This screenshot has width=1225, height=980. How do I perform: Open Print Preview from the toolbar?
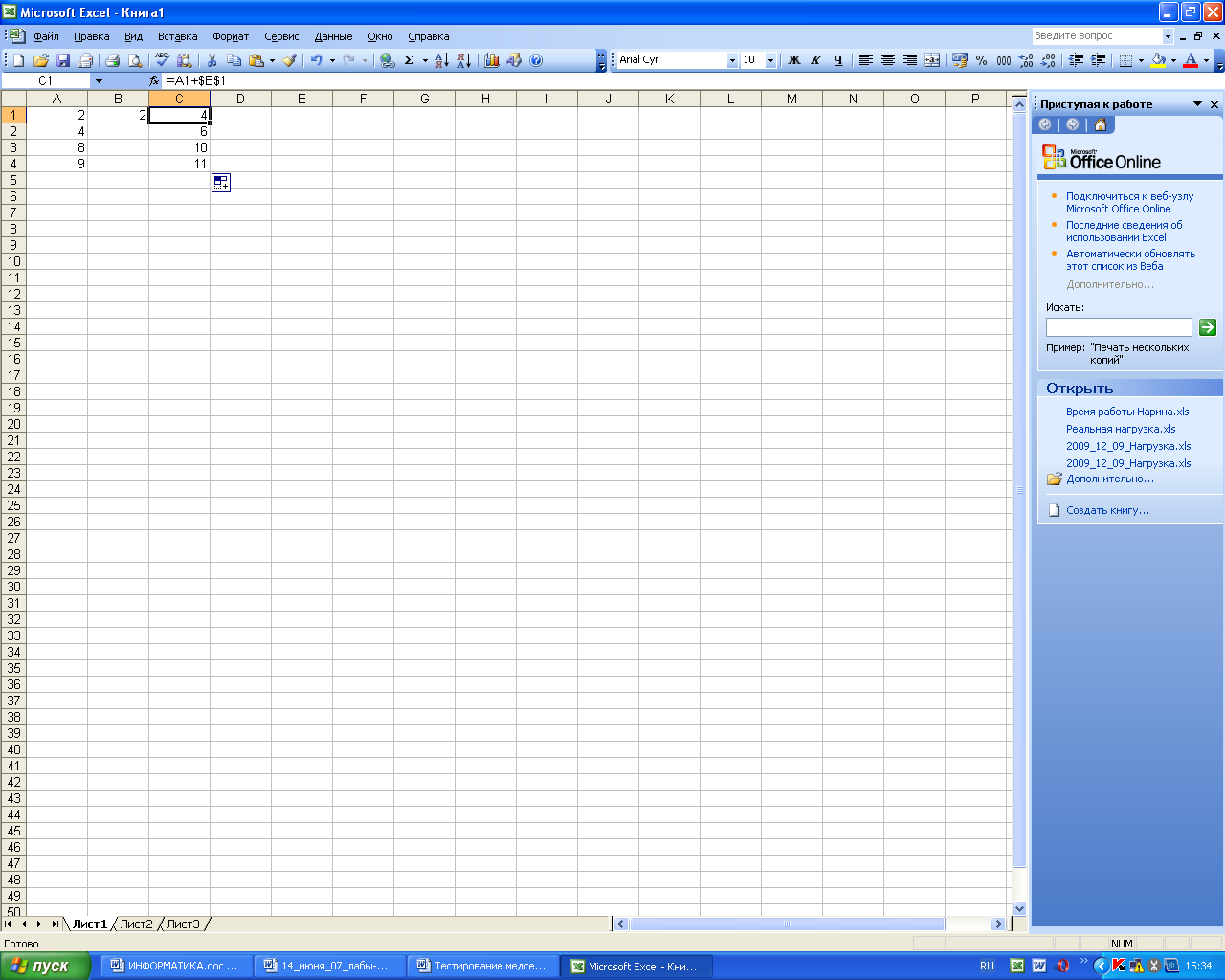(x=135, y=60)
